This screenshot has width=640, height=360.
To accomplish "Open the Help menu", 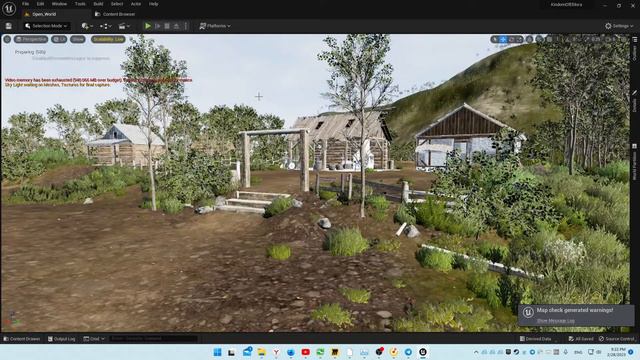I will [x=153, y=4].
